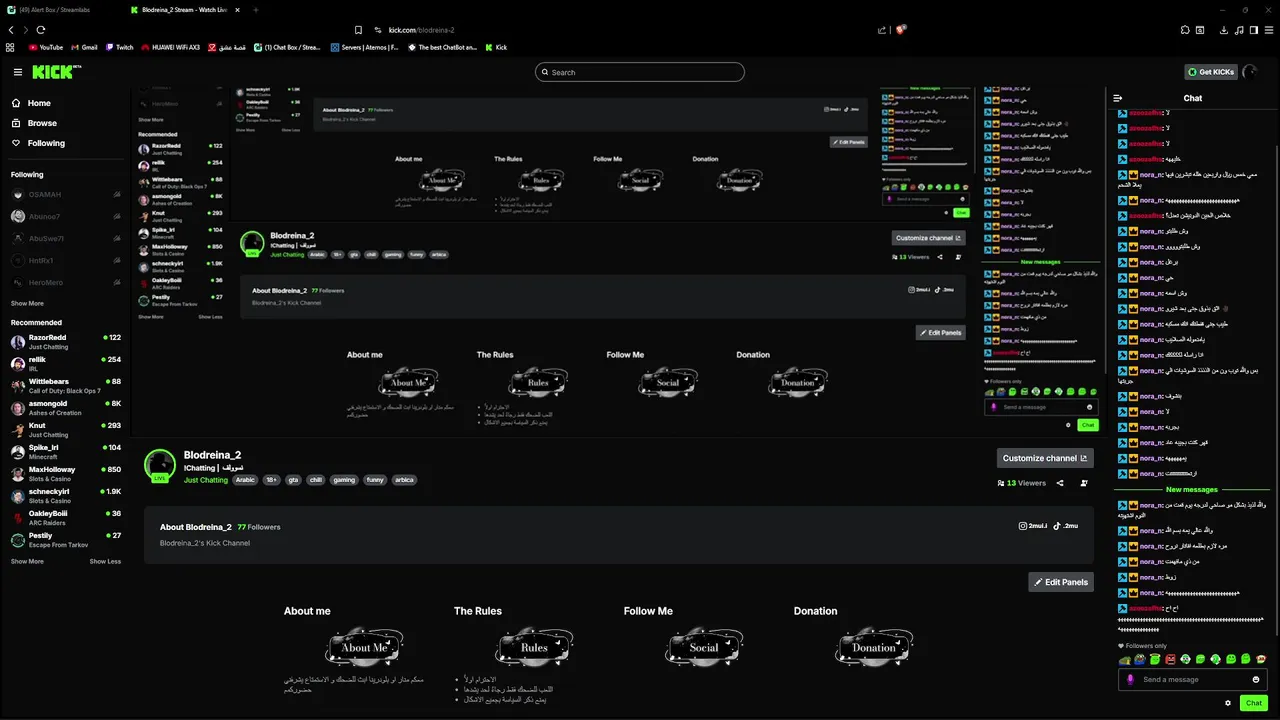The height and width of the screenshot is (720, 1280).
Task: Open Knut Just Chatting channel
Action: [66, 430]
